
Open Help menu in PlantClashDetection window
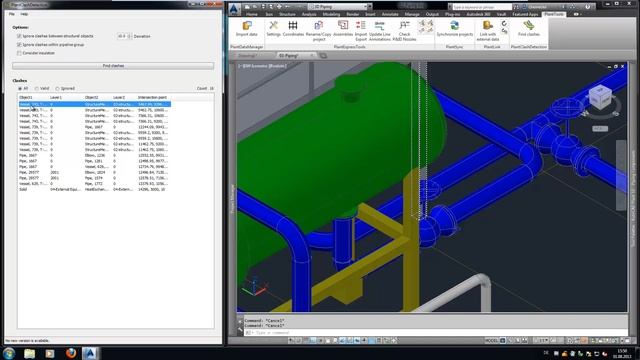tap(24, 14)
